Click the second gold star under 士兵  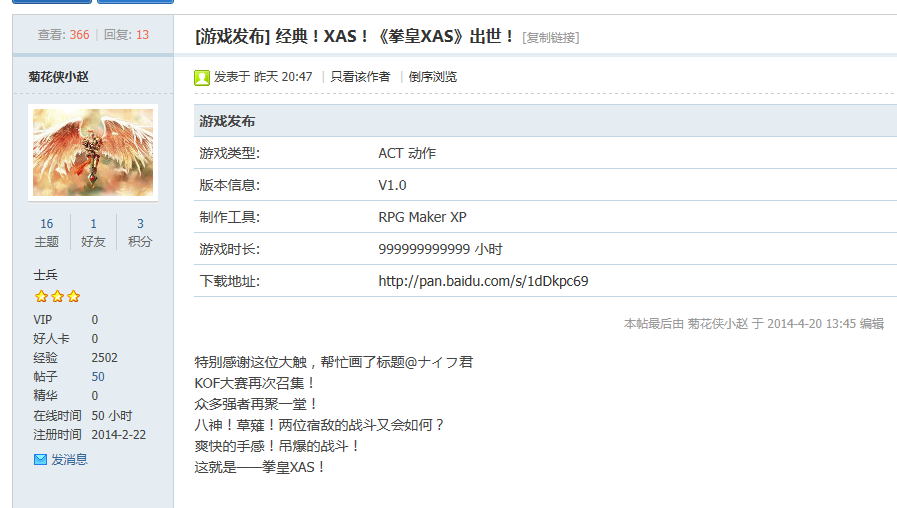57,296
